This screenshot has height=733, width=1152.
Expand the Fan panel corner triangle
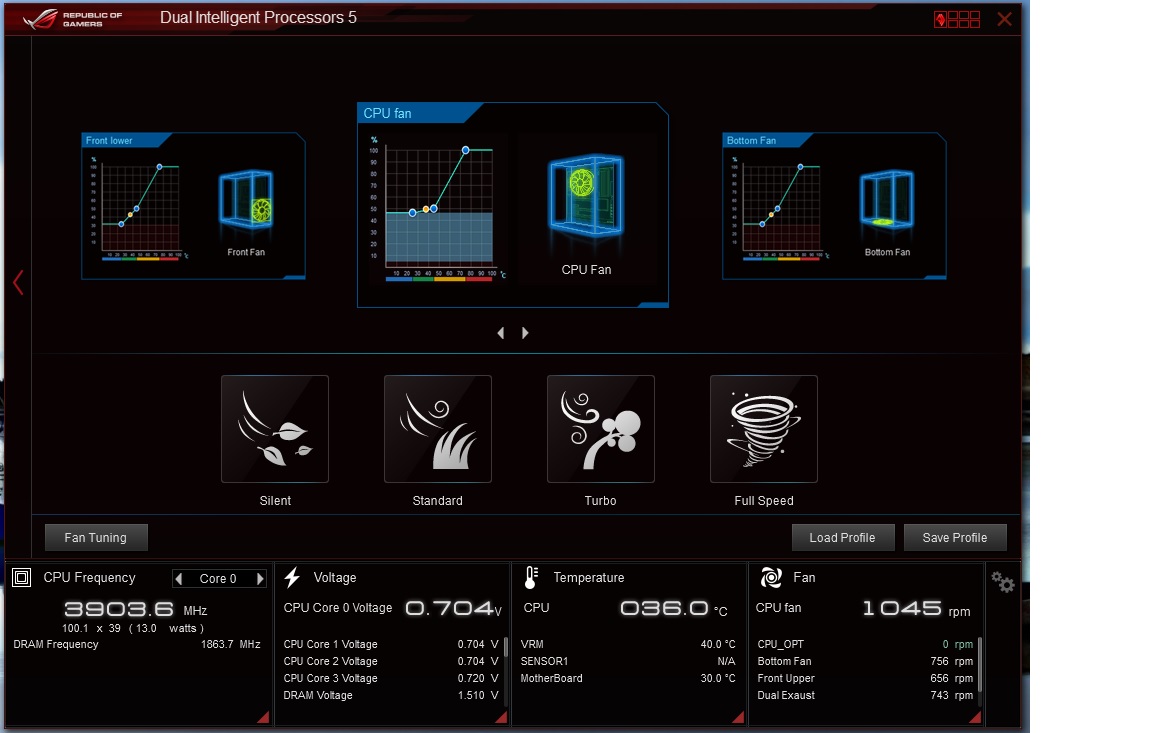click(x=975, y=718)
